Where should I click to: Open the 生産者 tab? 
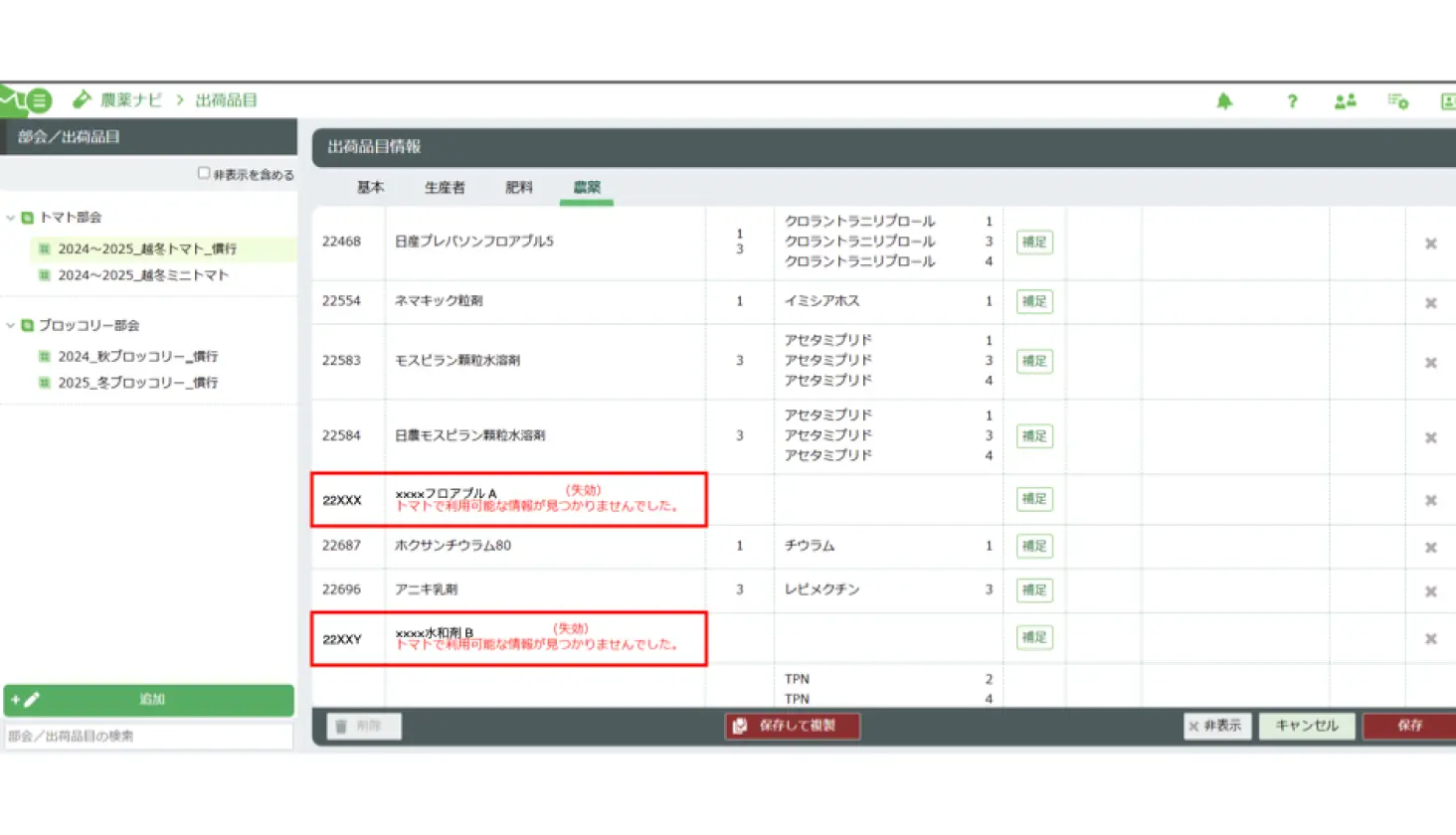[x=445, y=187]
